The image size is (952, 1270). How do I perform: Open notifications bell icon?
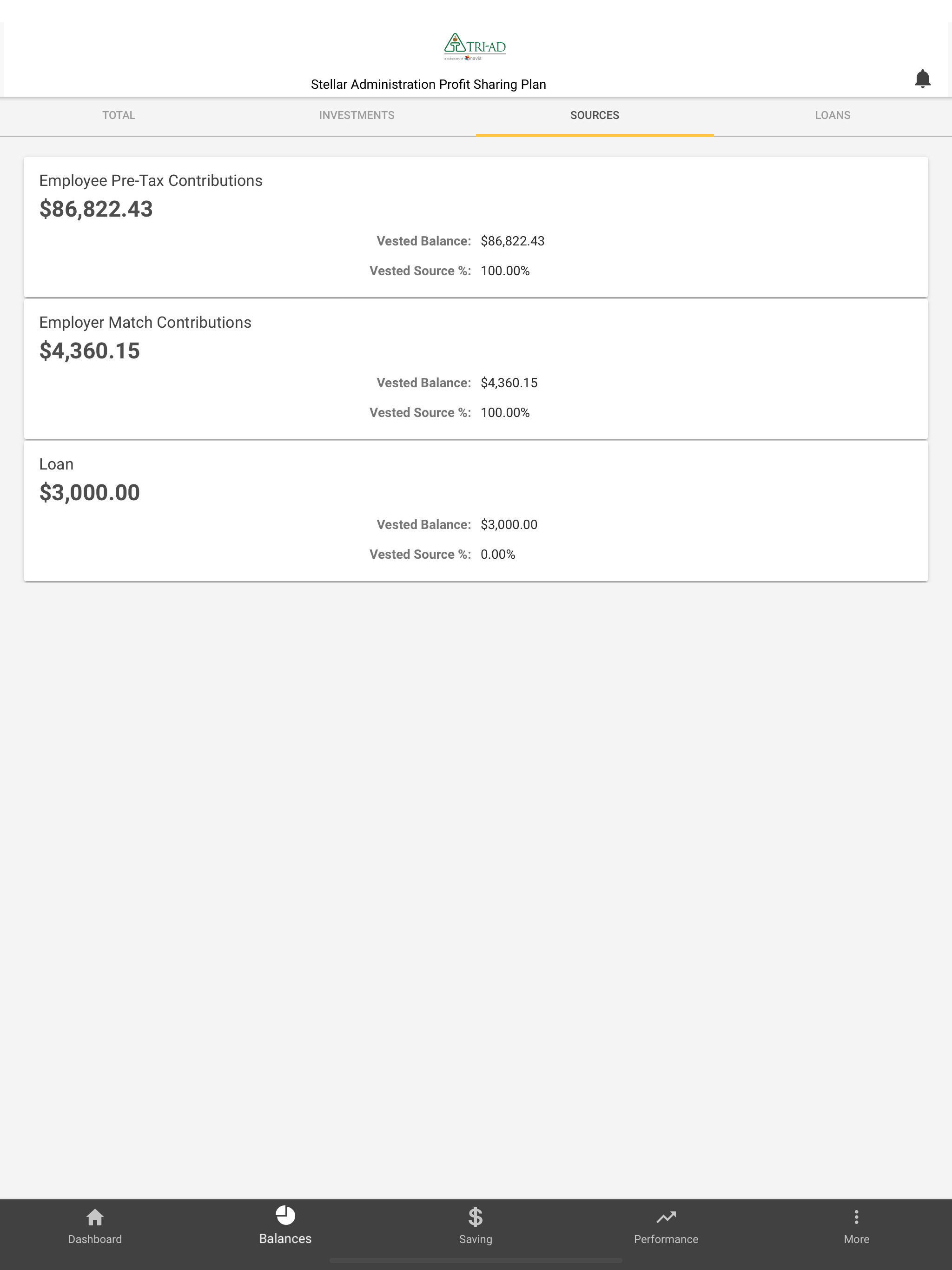pyautogui.click(x=922, y=79)
